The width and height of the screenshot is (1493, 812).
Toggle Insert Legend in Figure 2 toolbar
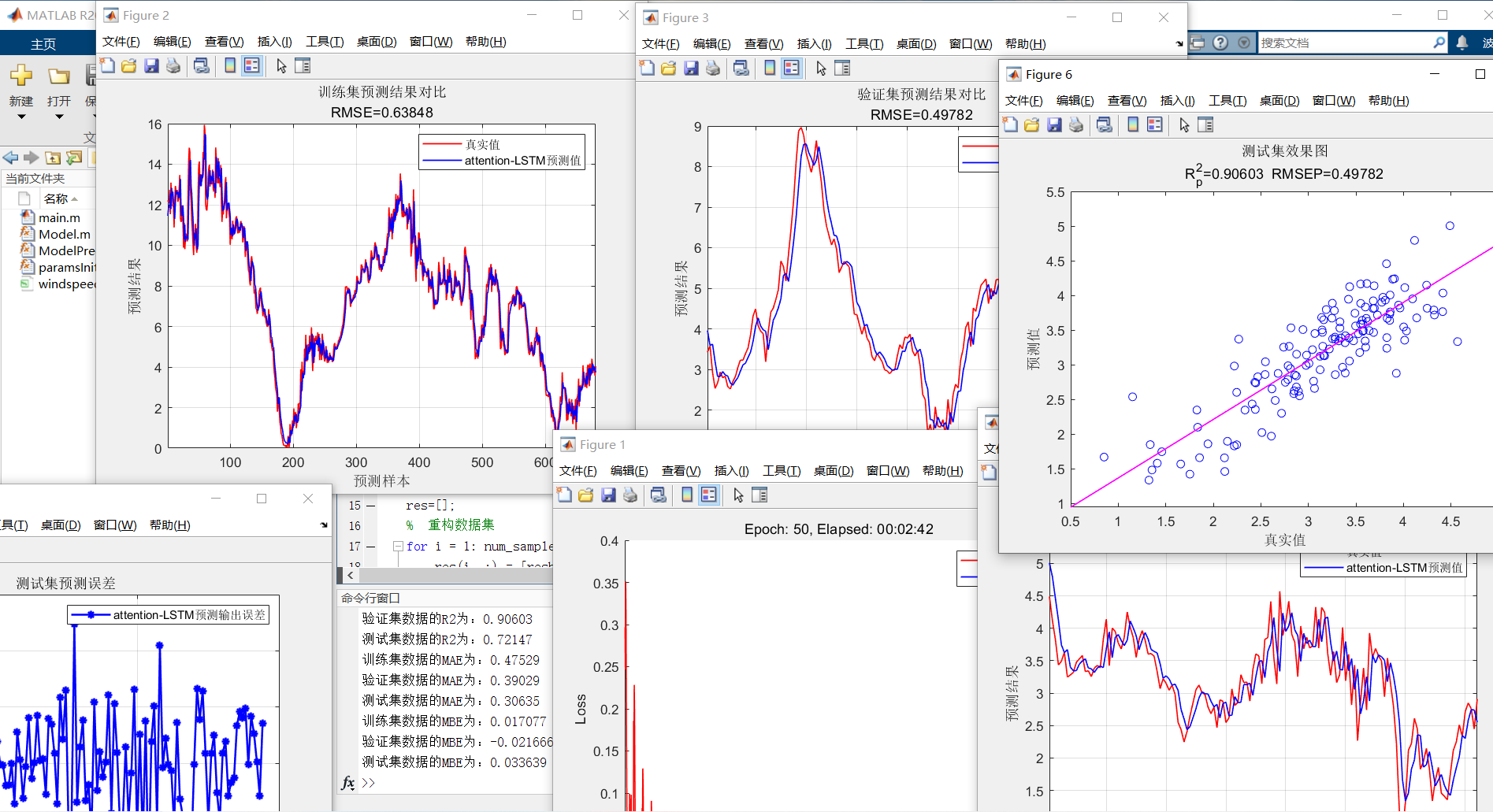coord(251,66)
